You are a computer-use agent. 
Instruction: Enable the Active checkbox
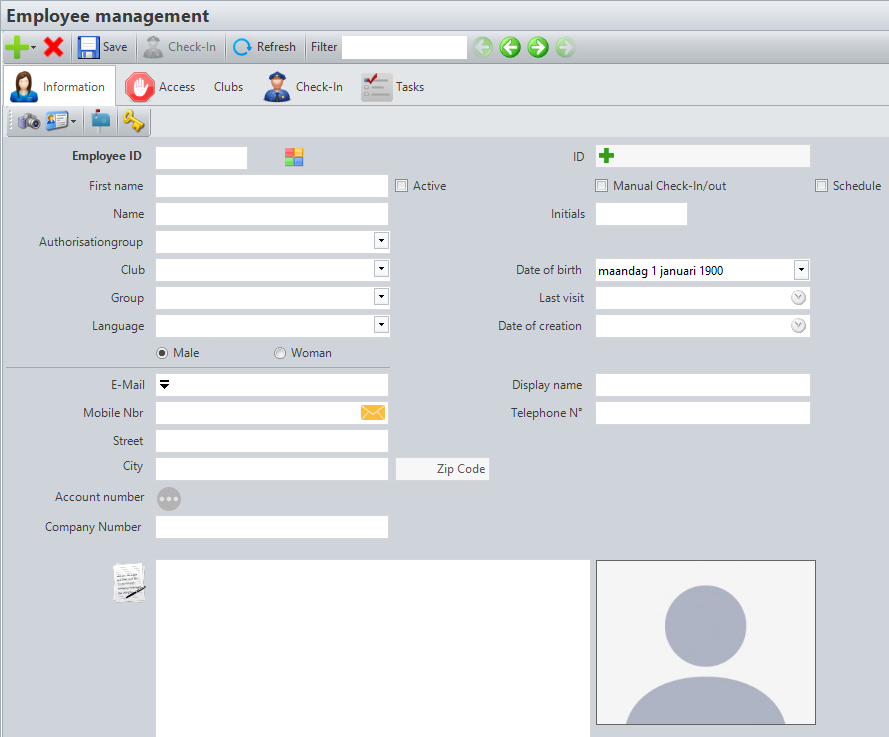[x=402, y=186]
